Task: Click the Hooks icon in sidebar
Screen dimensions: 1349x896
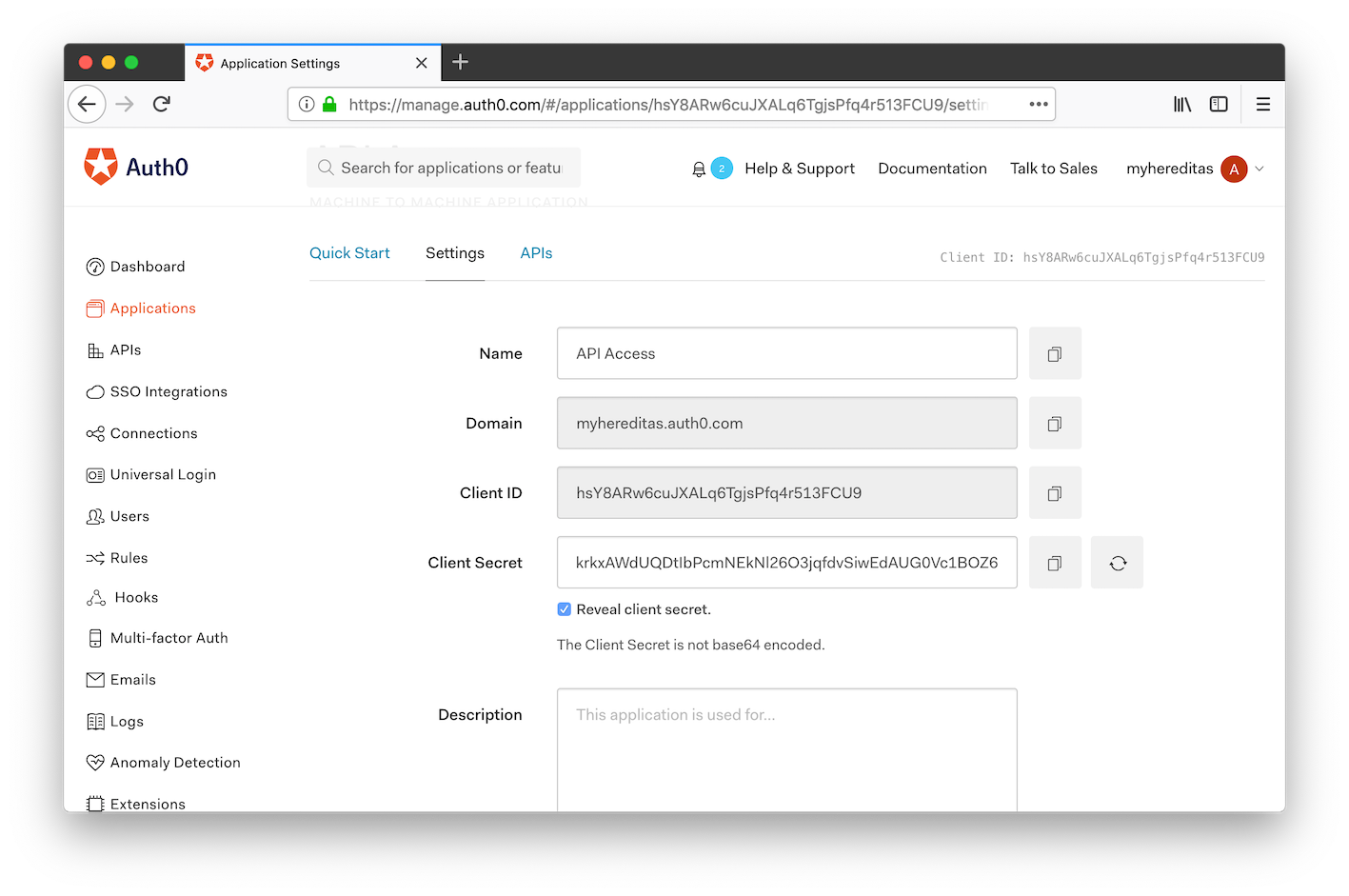Action: pos(96,598)
